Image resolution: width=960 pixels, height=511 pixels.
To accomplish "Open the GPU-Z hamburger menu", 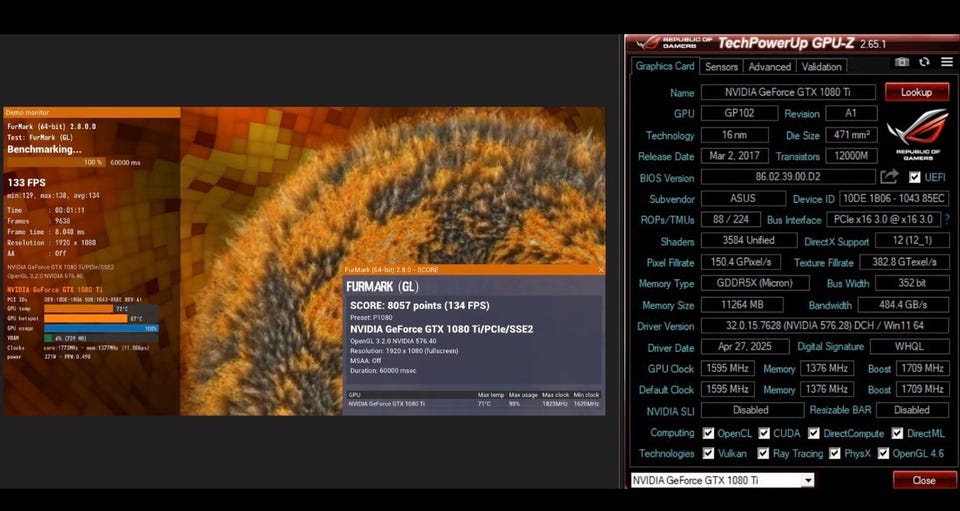I will [947, 62].
